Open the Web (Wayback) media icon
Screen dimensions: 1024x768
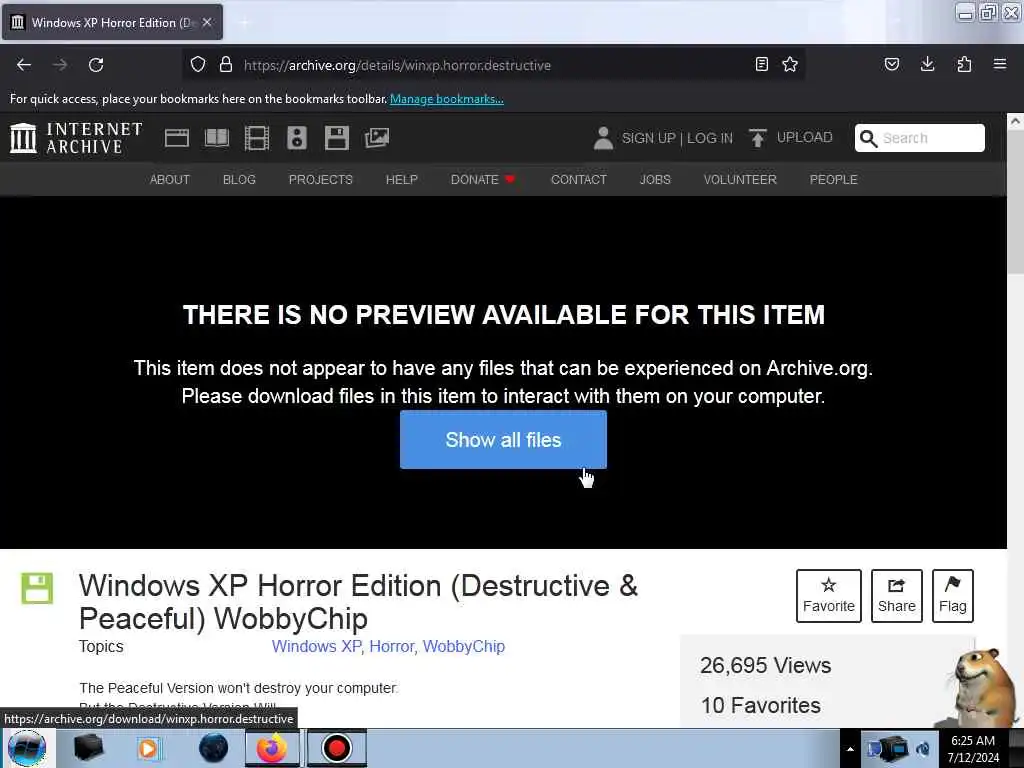(x=177, y=138)
